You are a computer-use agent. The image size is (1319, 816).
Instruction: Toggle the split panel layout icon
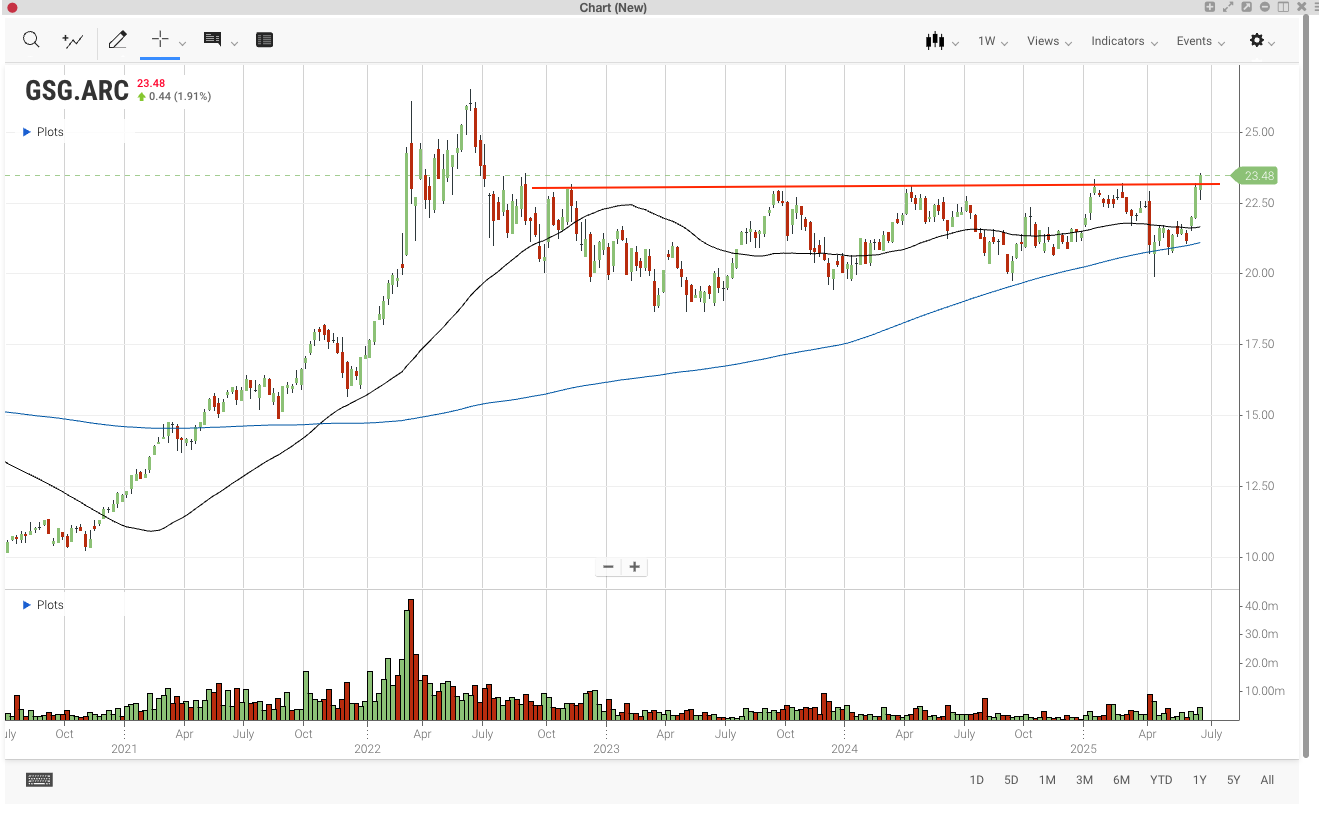[1282, 7]
